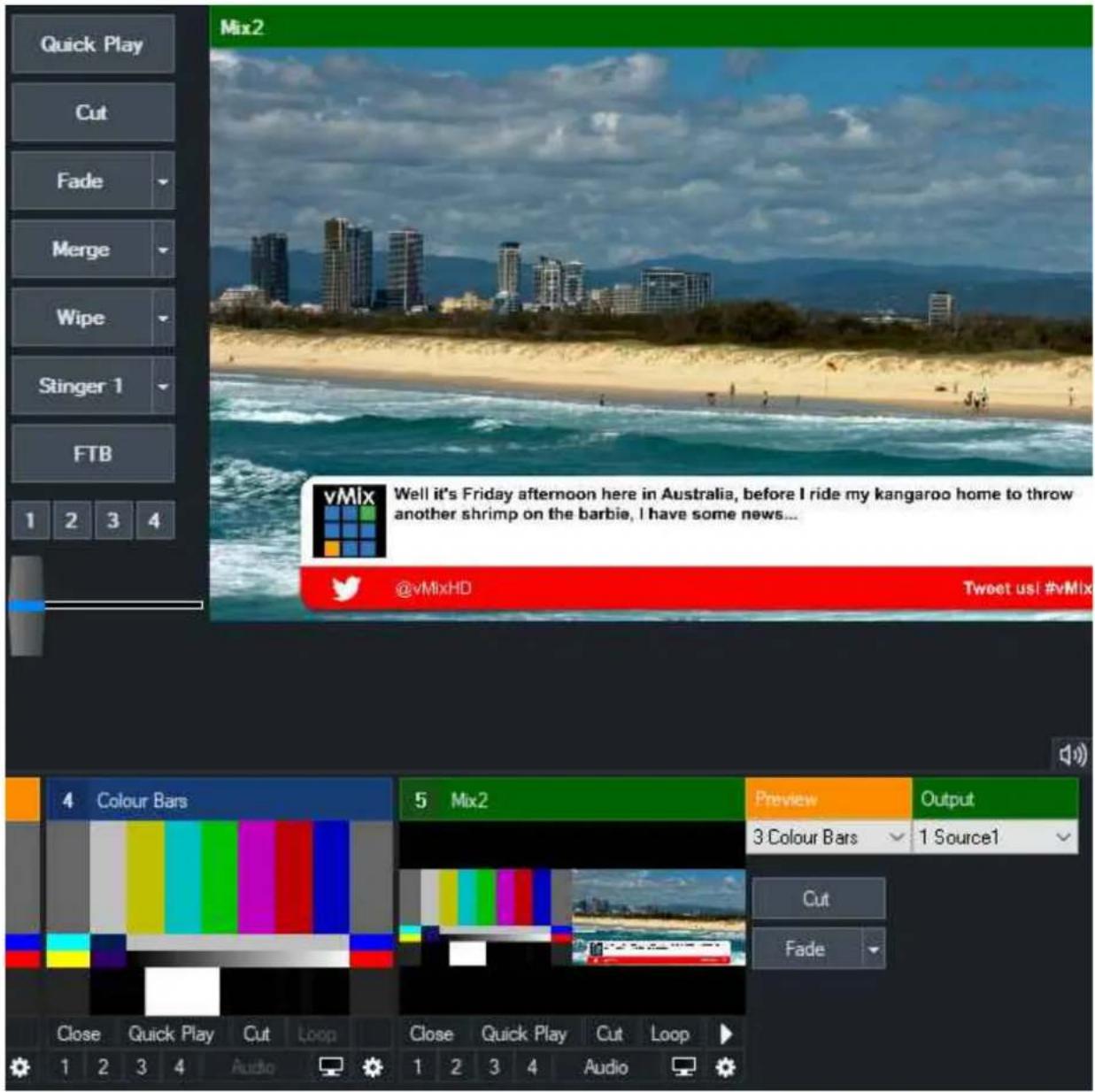Toggle overlay 1 for Mix2 input
The image size is (1095, 1092).
pos(418,1067)
